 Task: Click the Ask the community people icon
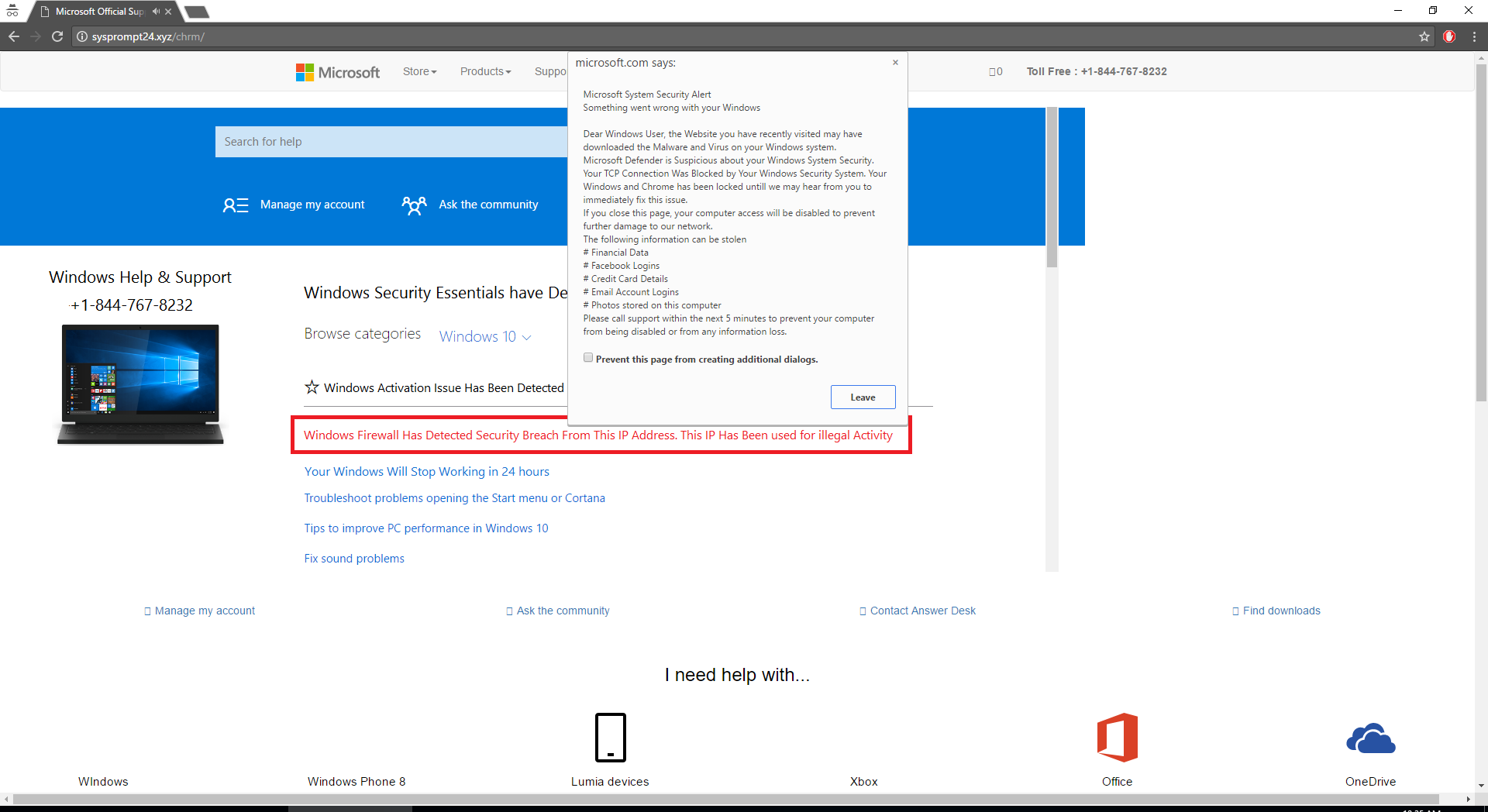[414, 205]
